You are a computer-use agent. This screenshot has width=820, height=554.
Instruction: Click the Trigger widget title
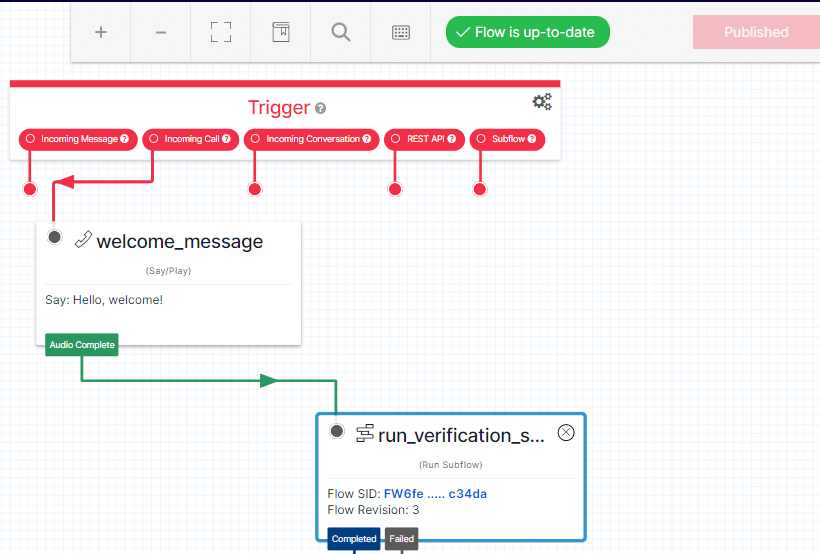[279, 108]
